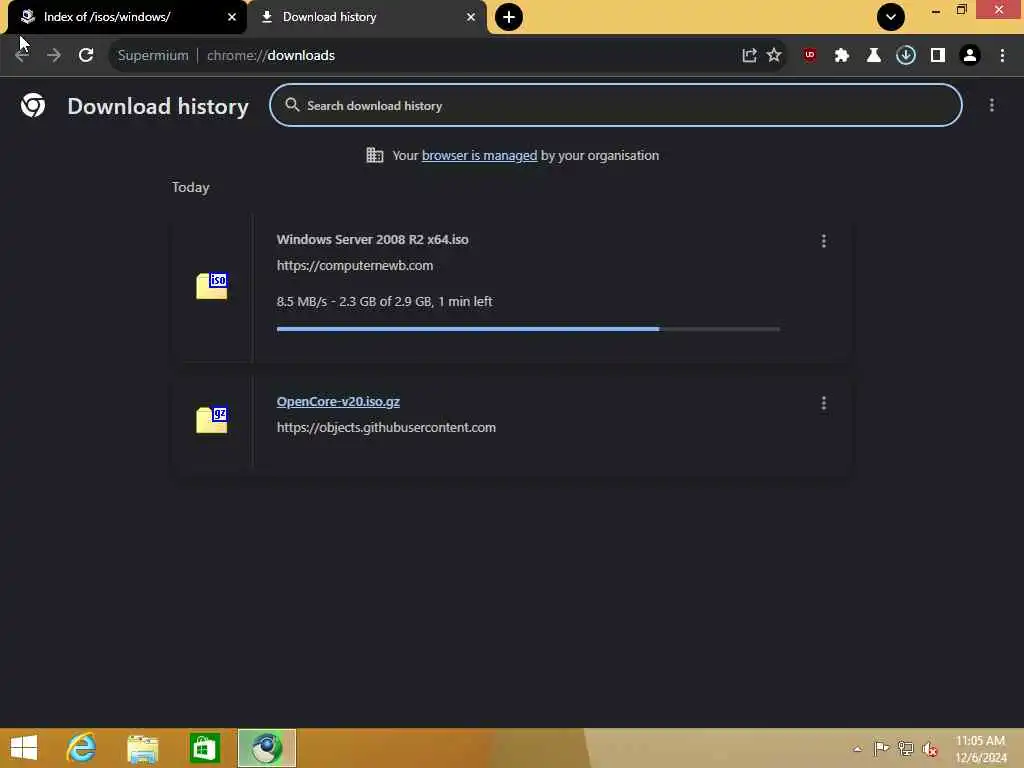Open the profile avatar menu
This screenshot has width=1024, height=768.
coord(970,56)
